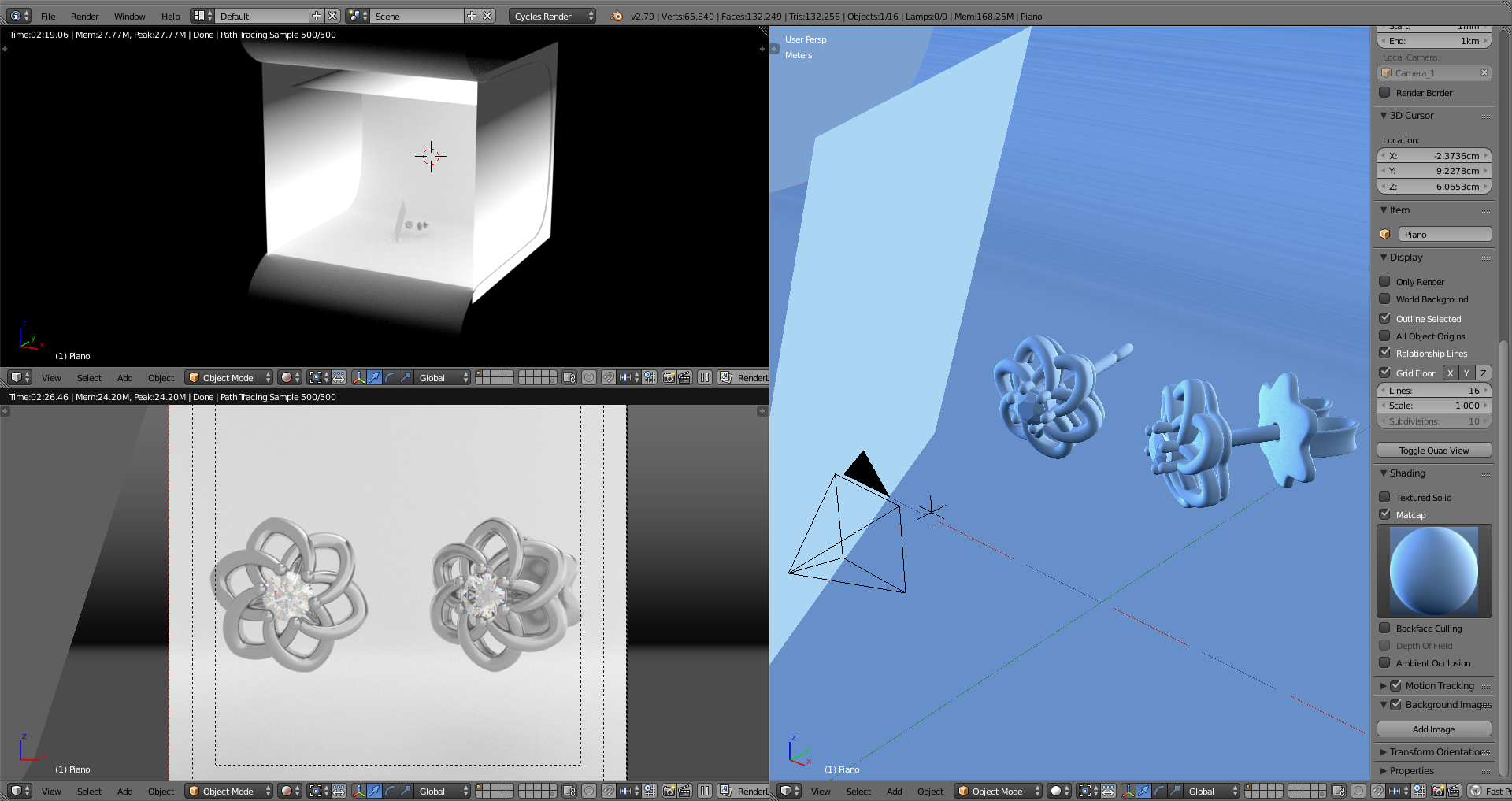Open the View menu in top-left viewport header
The image size is (1512, 801).
[51, 377]
